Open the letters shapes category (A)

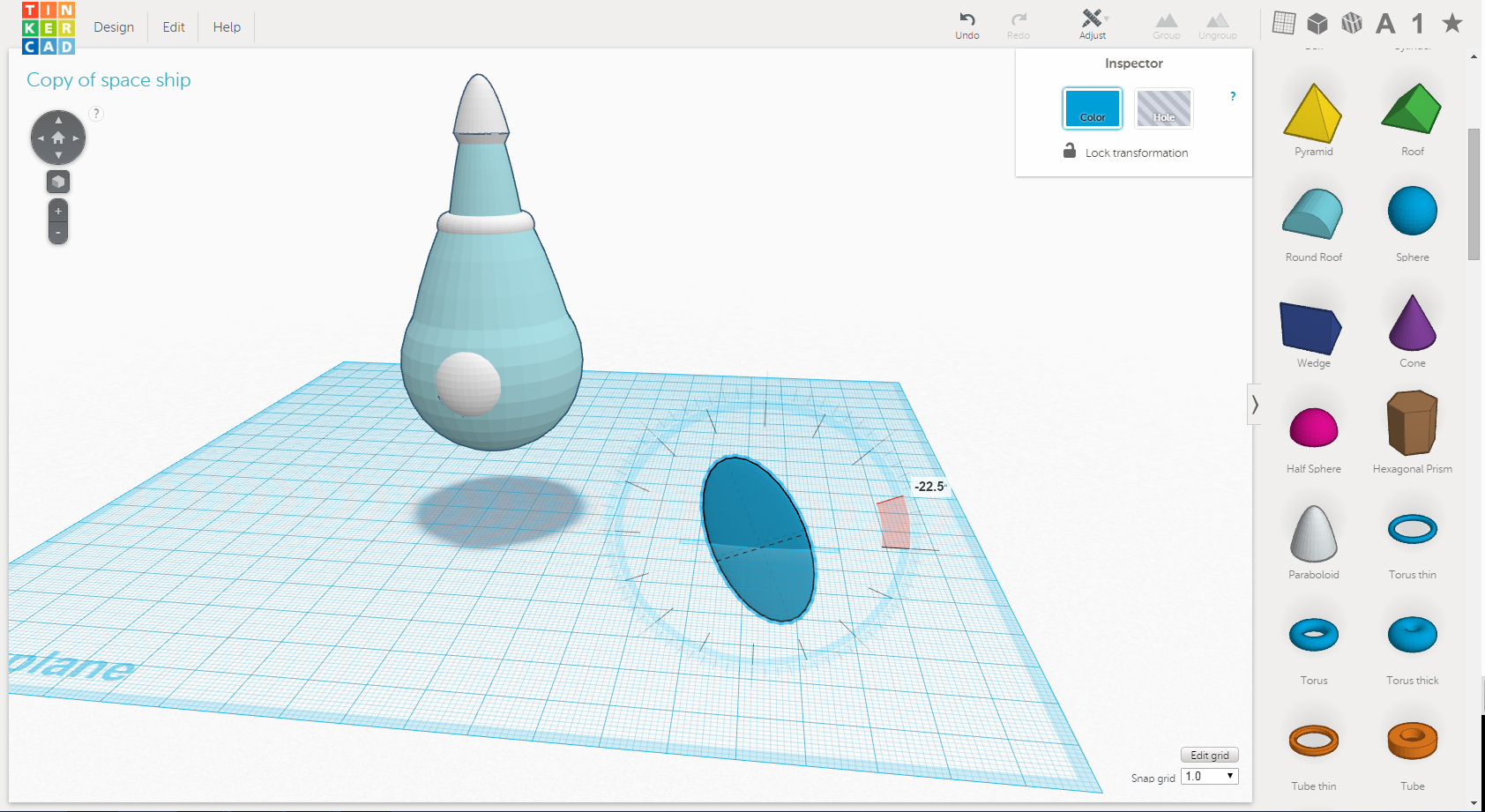[x=1386, y=24]
